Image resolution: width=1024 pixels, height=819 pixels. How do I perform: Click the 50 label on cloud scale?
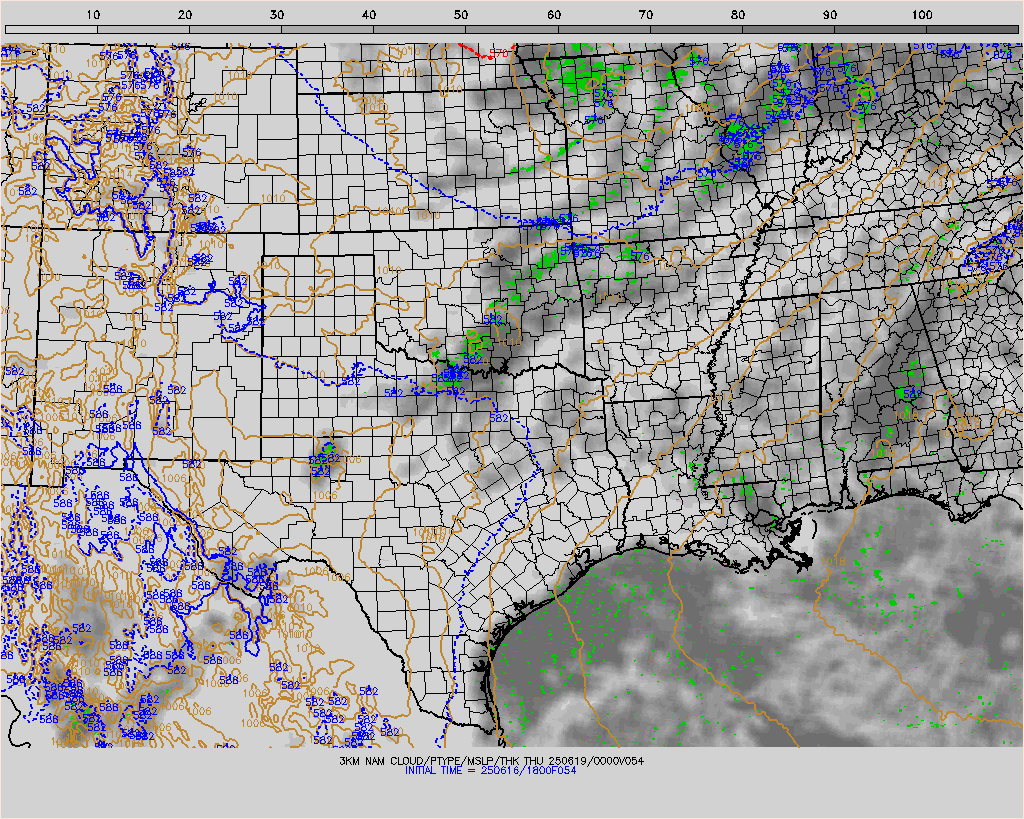pyautogui.click(x=462, y=14)
